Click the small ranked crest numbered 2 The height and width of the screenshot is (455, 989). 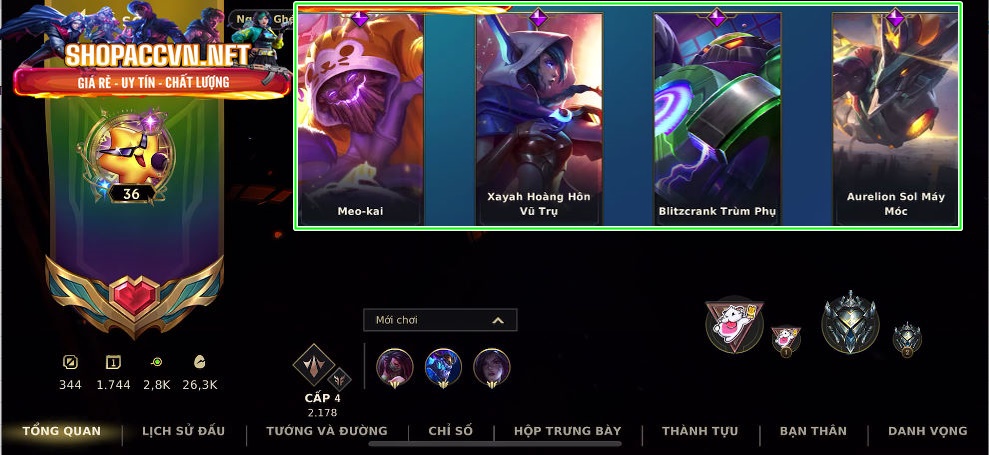coord(907,340)
